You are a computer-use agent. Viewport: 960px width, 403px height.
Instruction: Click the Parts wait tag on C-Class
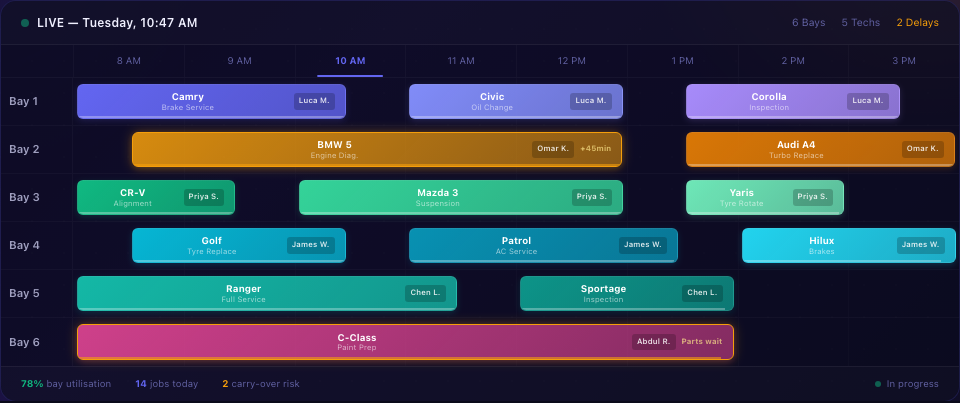pyautogui.click(x=702, y=342)
